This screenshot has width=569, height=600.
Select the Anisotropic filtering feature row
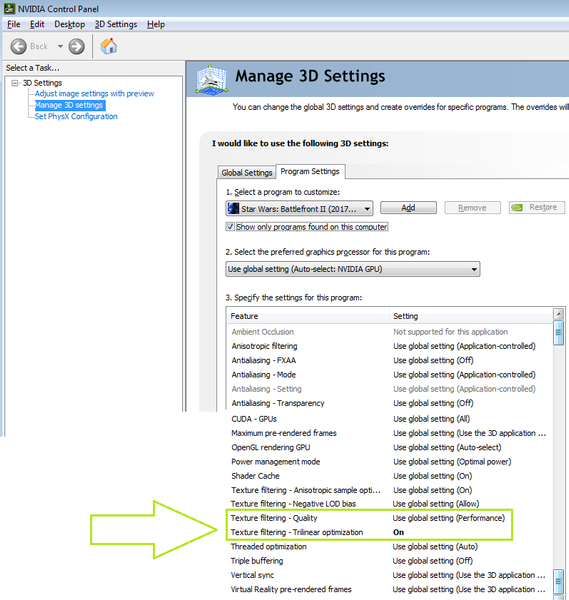tap(389, 346)
